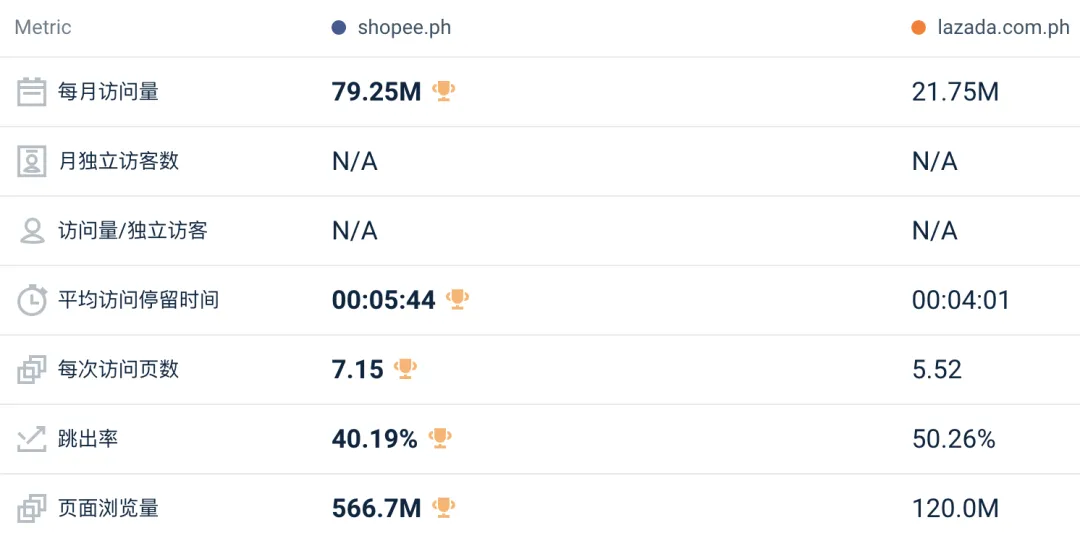Click the trophy icon next to 566.7M

(443, 508)
